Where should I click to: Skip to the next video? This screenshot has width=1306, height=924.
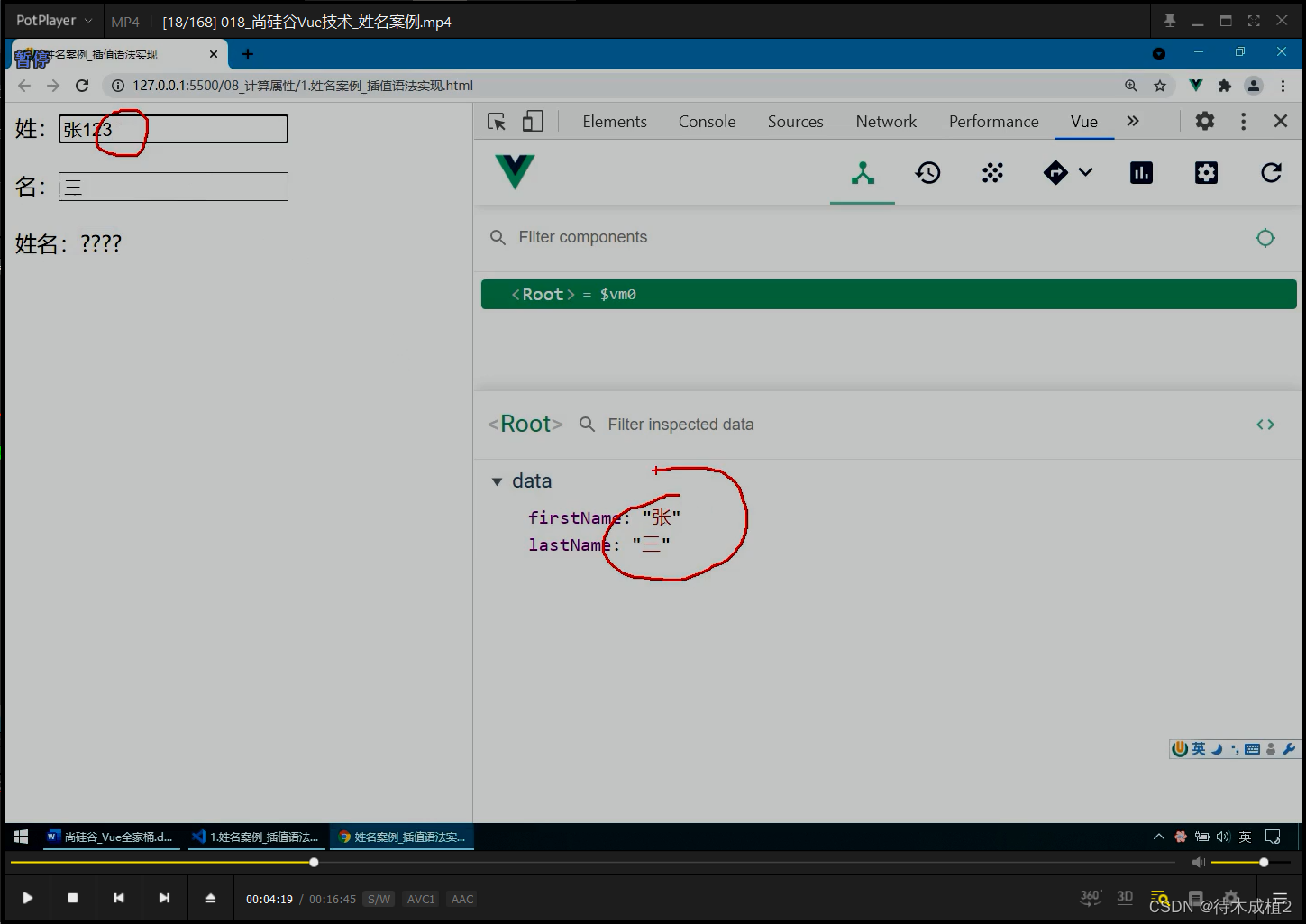(164, 898)
